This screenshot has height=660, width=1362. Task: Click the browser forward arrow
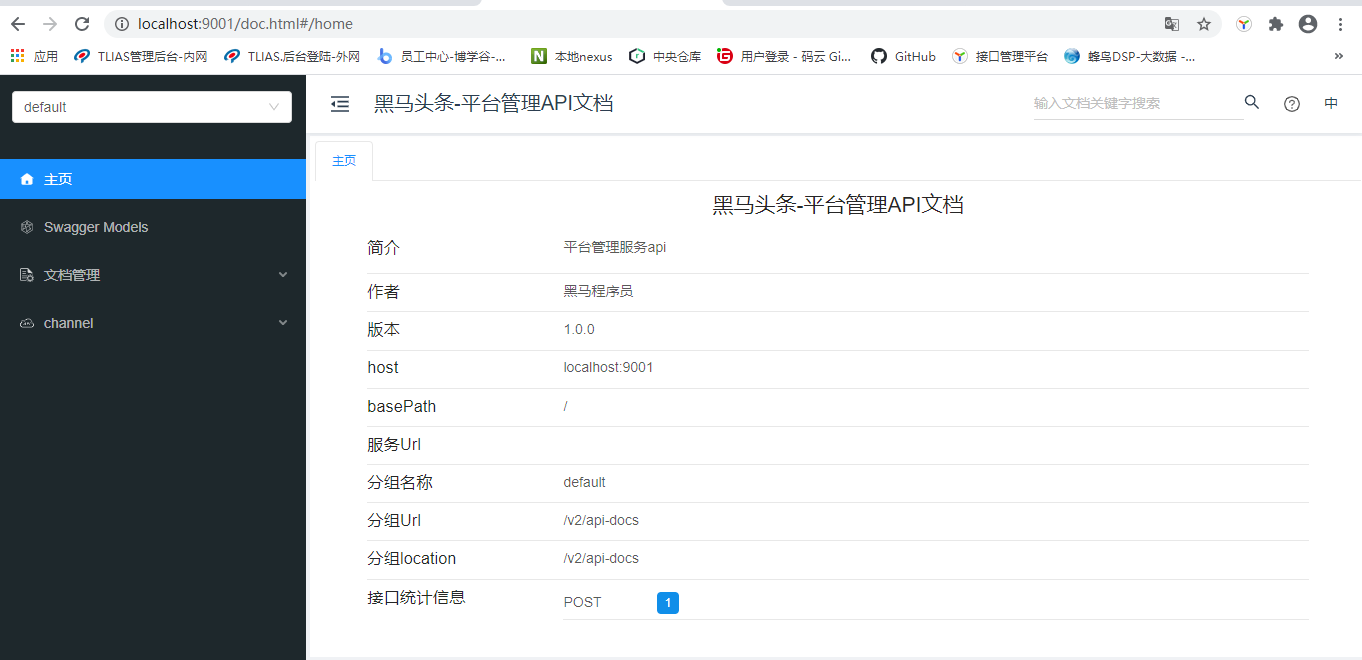point(50,24)
